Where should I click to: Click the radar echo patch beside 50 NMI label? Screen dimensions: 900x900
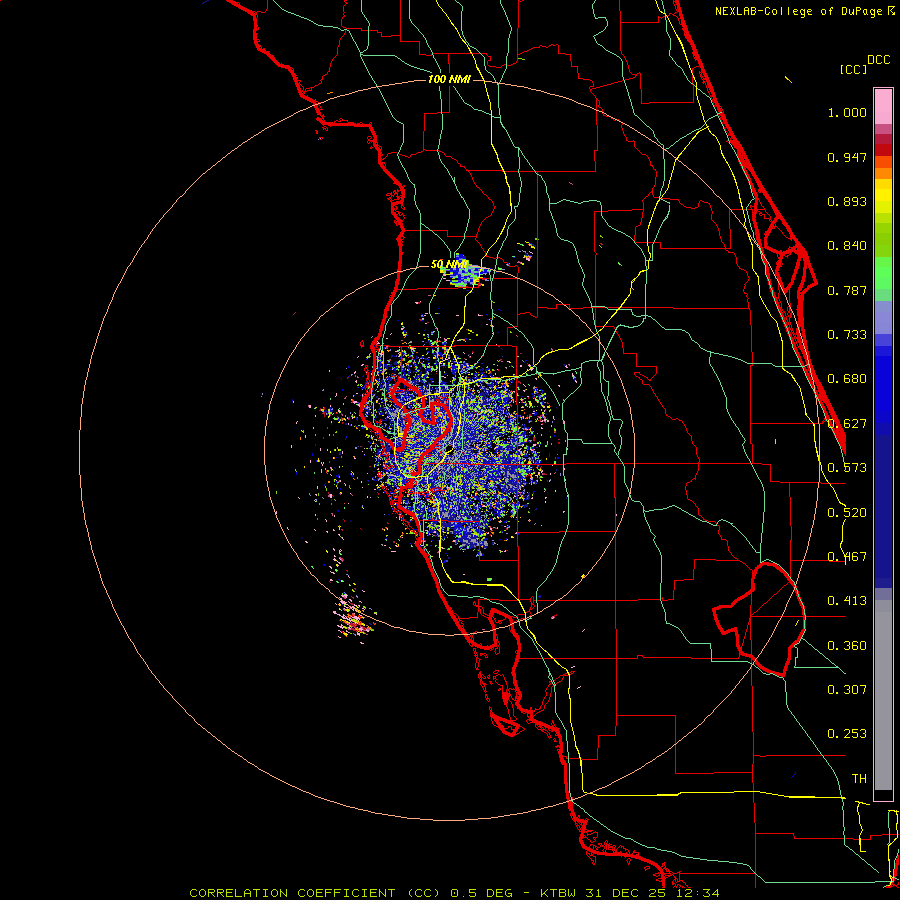pyautogui.click(x=464, y=274)
